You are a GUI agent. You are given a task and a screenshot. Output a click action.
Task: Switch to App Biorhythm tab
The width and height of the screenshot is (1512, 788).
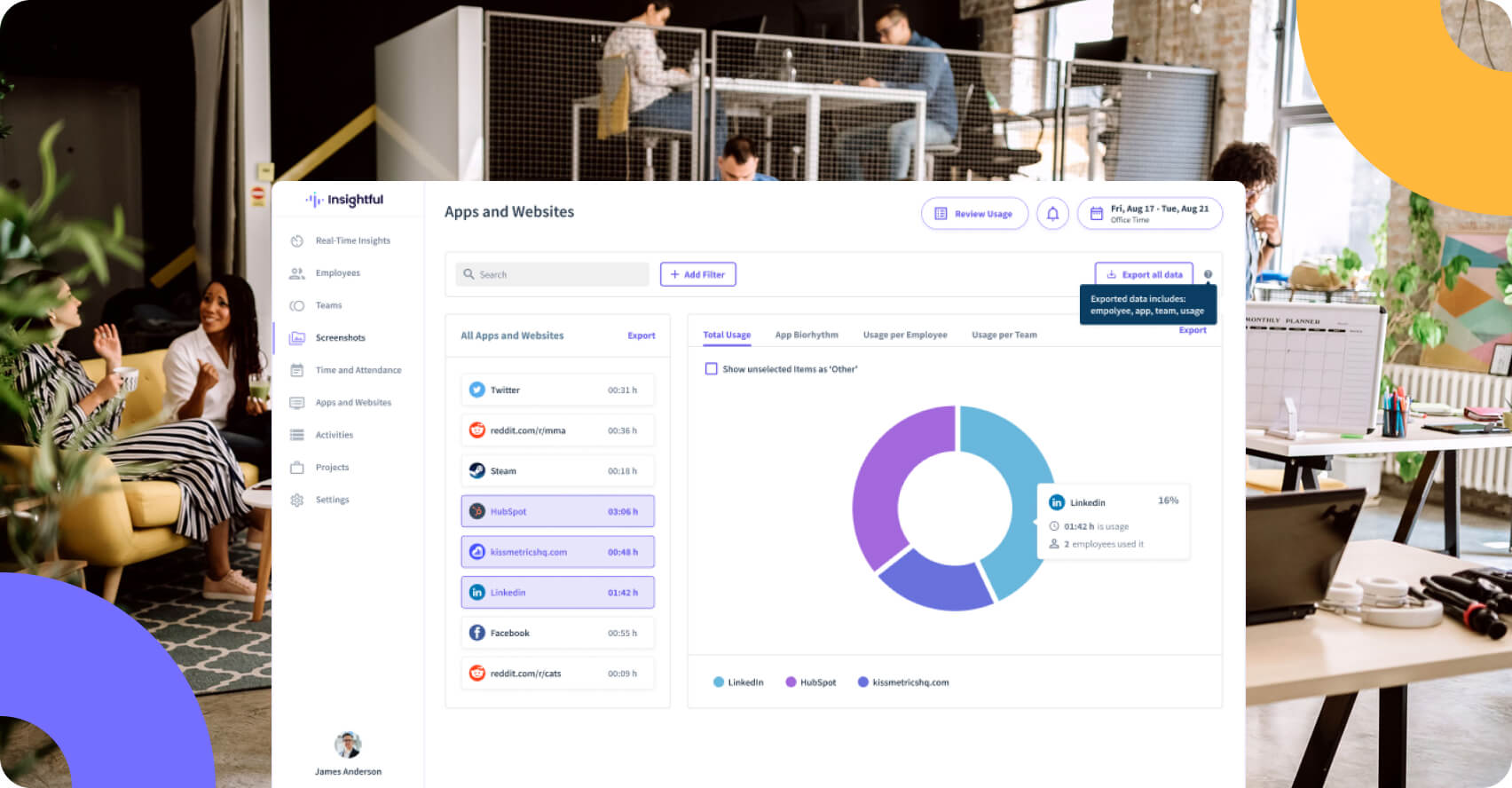[x=807, y=335]
